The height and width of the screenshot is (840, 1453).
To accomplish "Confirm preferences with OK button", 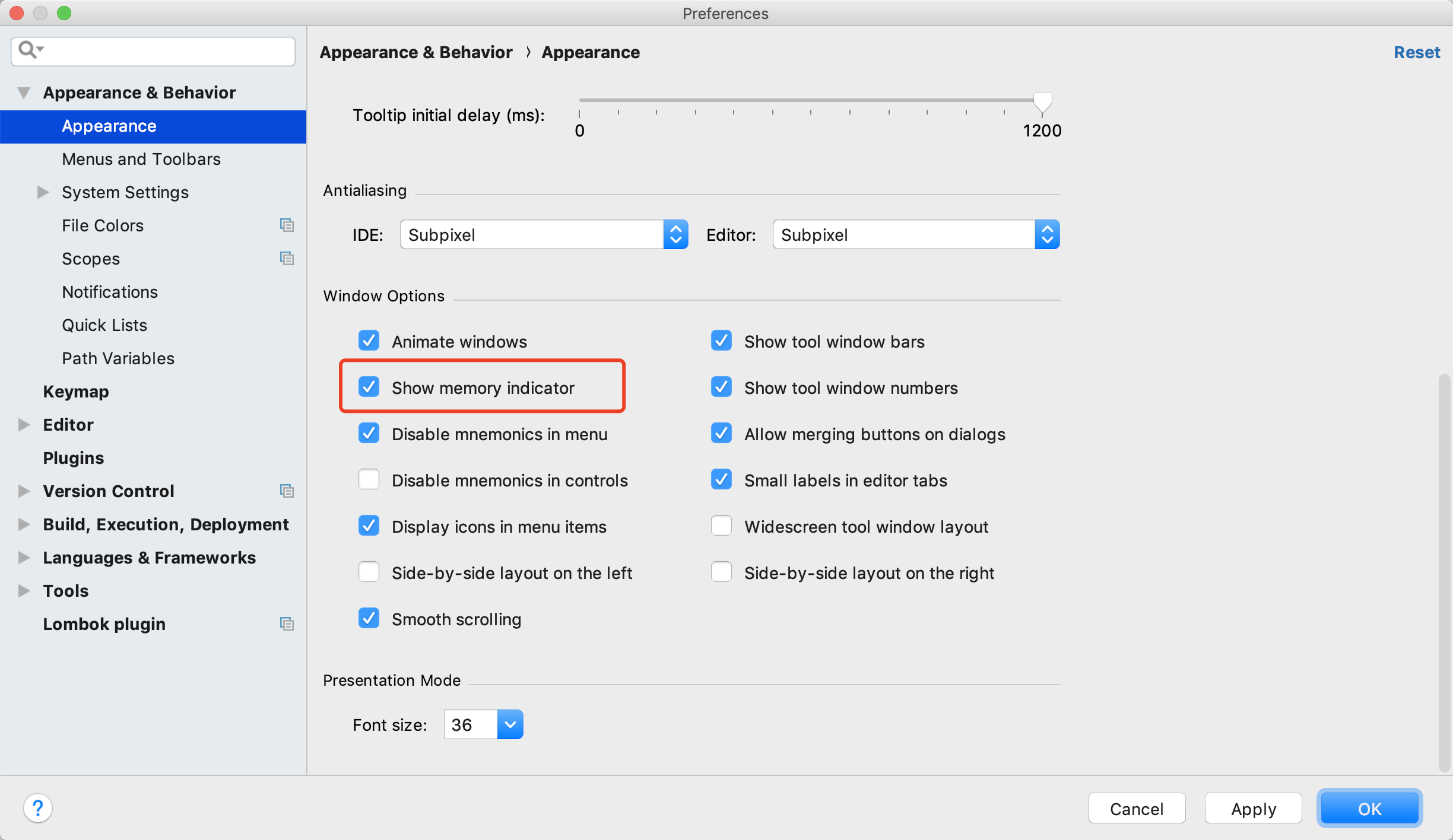I will (x=1369, y=809).
